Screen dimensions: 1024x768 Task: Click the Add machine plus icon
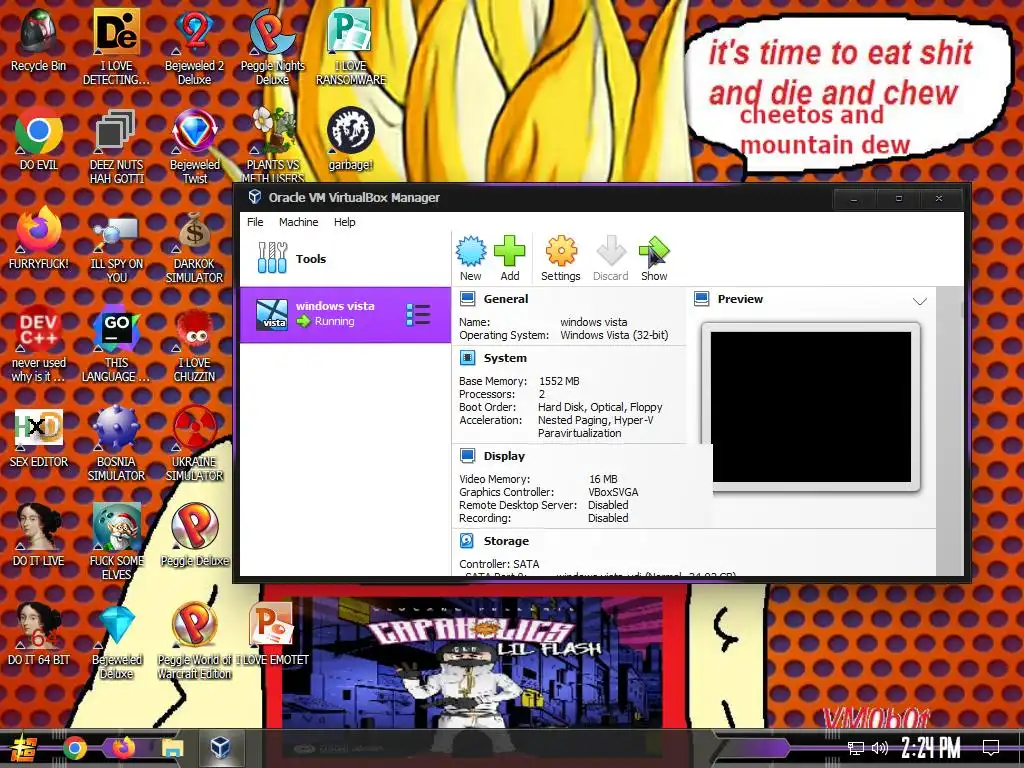click(509, 251)
